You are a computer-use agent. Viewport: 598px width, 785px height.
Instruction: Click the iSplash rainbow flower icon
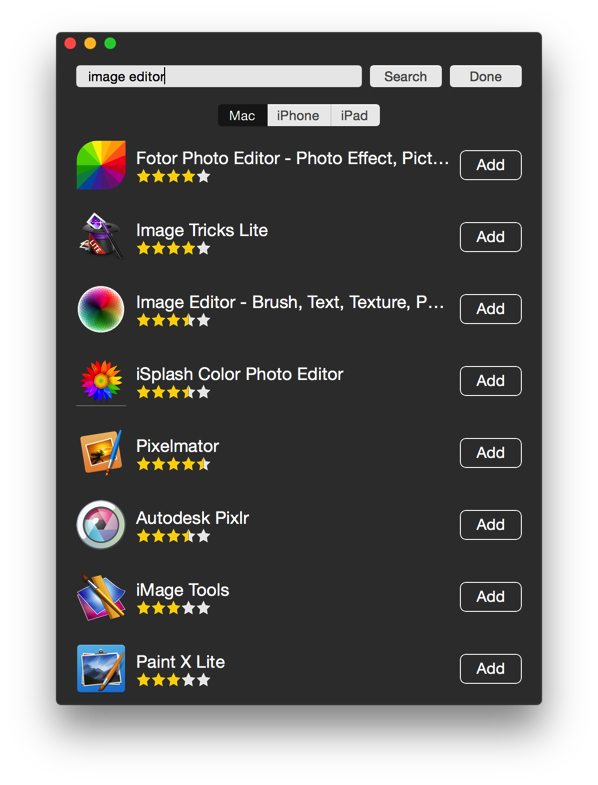coord(101,381)
